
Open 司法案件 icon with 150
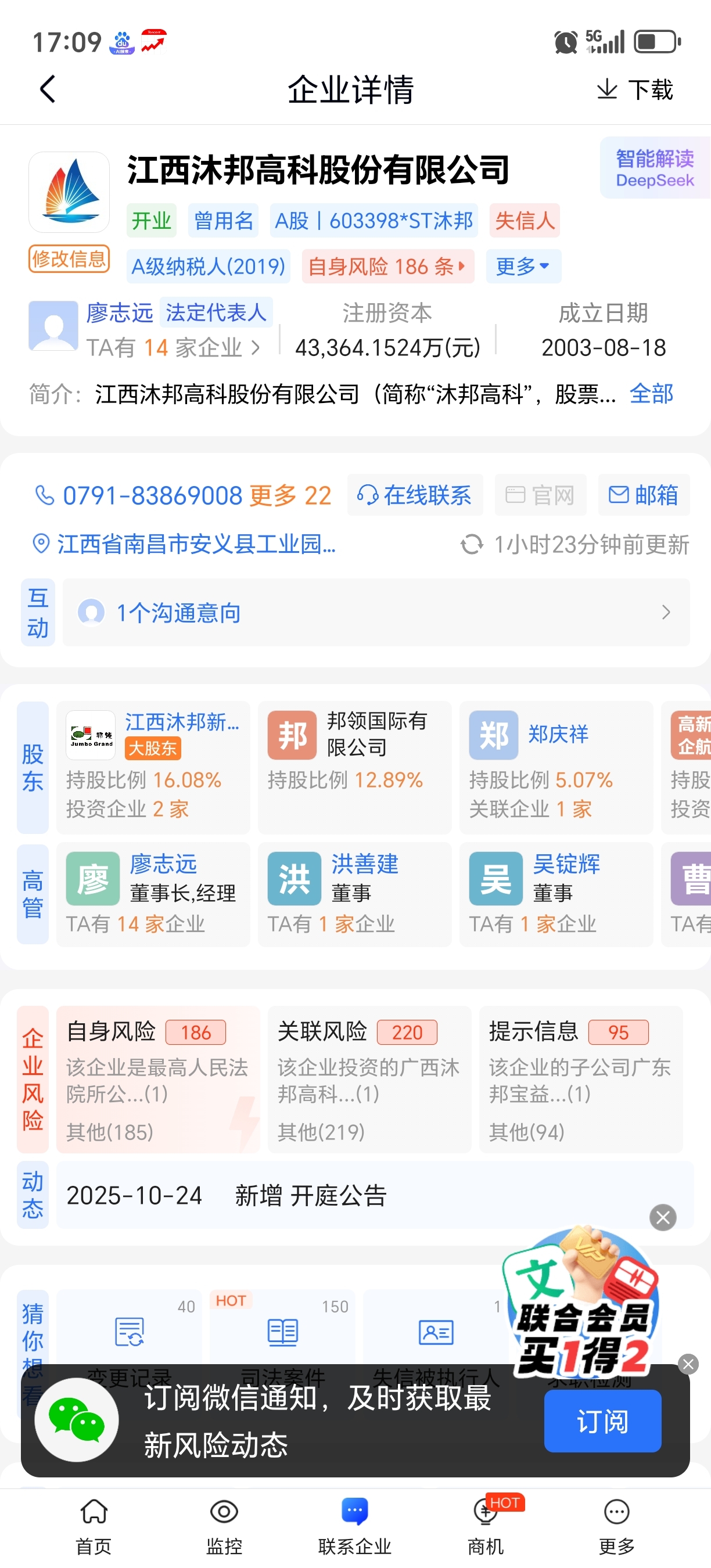(x=282, y=1332)
